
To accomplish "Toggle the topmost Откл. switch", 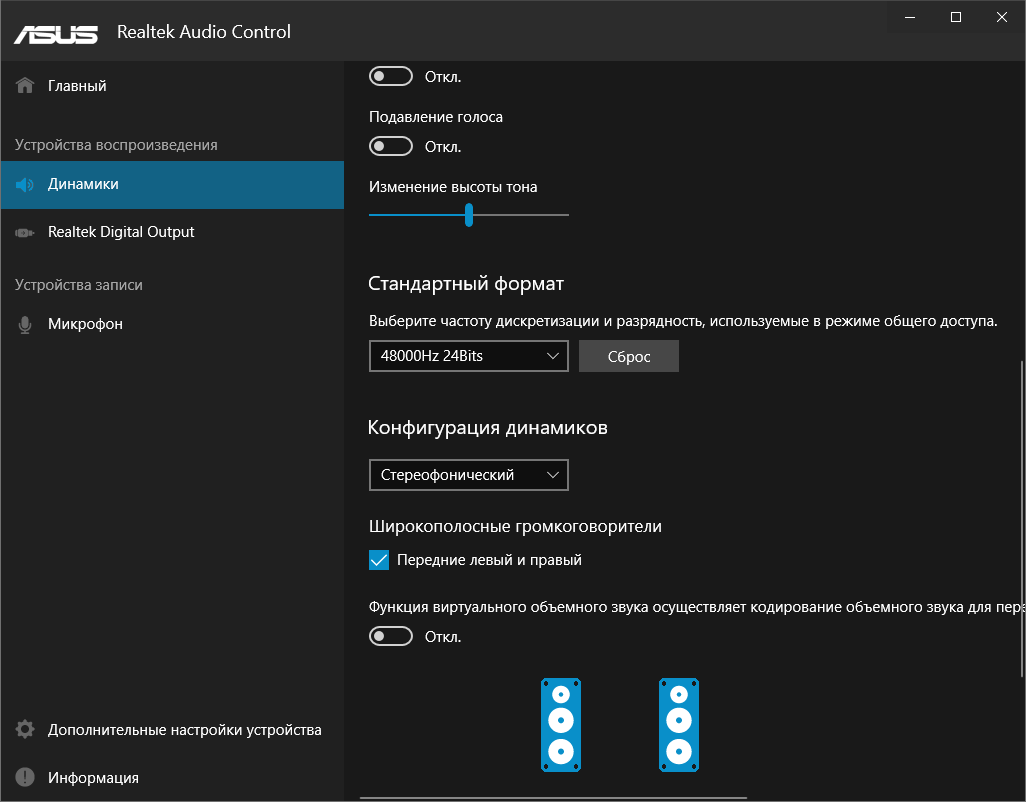I will 391,76.
